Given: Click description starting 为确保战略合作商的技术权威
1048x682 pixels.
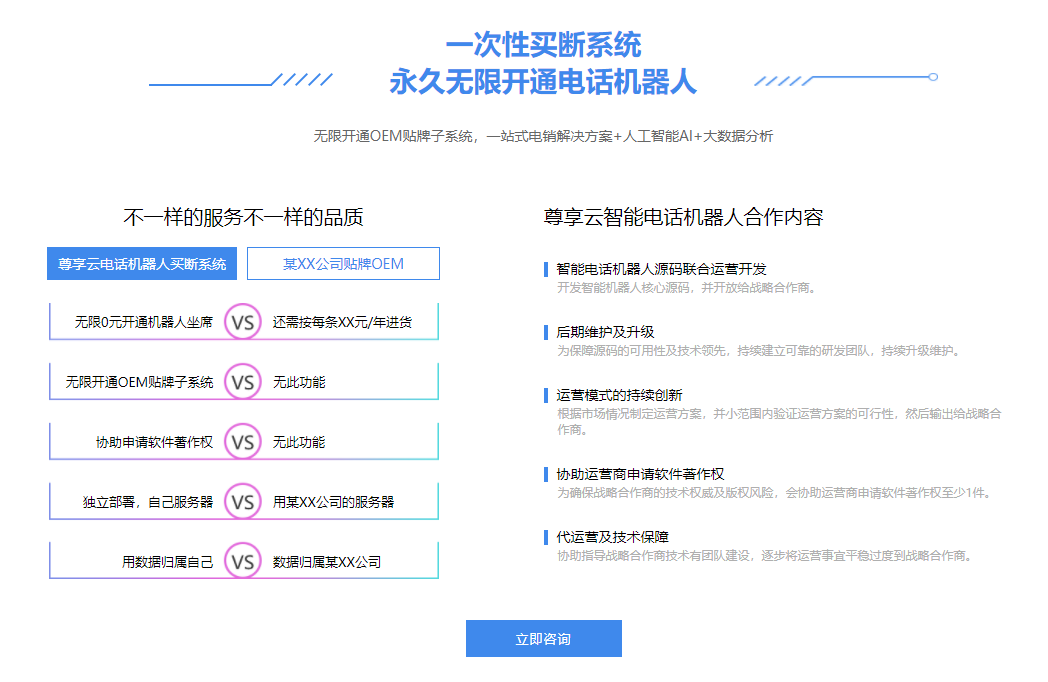Looking at the screenshot, I should (x=775, y=493).
